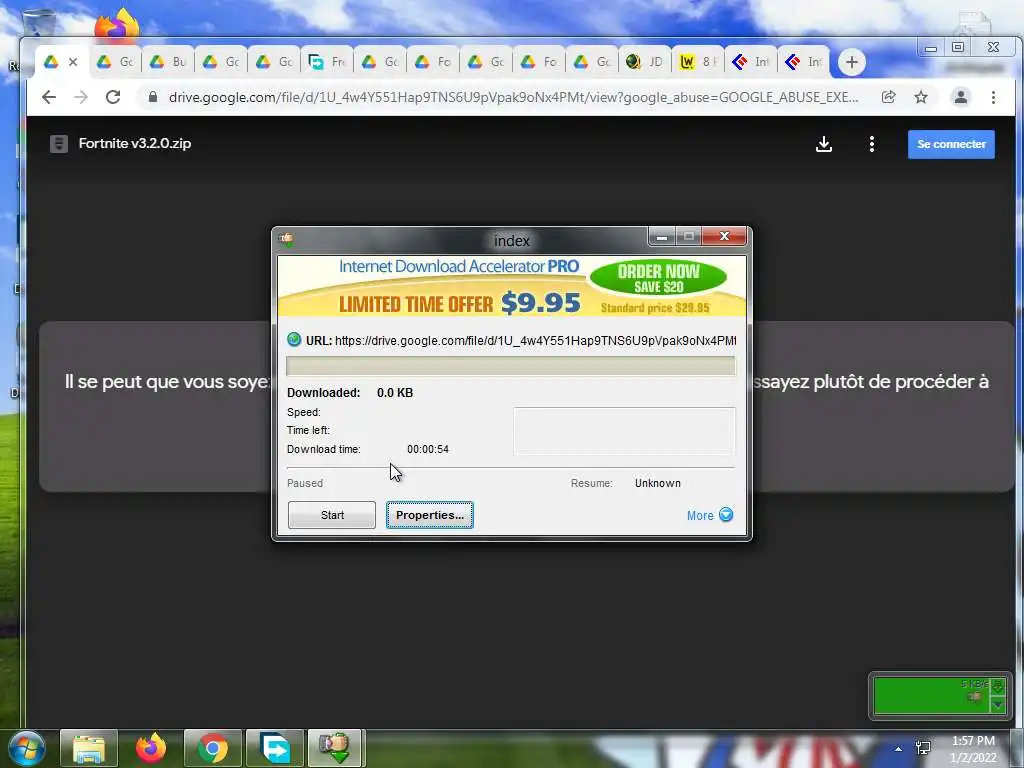Switch to the 'Fre' tab
The width and height of the screenshot is (1024, 768).
click(x=327, y=62)
